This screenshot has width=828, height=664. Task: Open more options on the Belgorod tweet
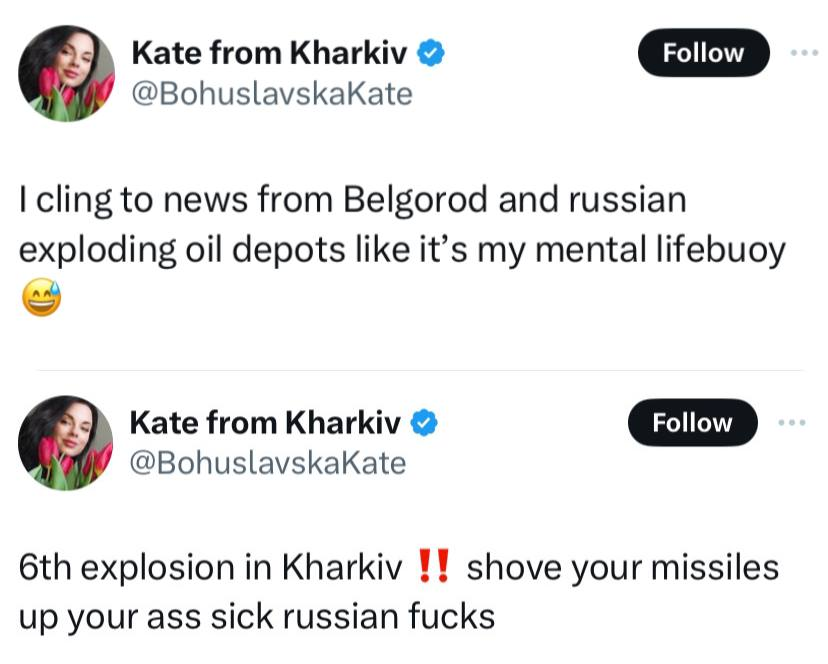[x=803, y=52]
